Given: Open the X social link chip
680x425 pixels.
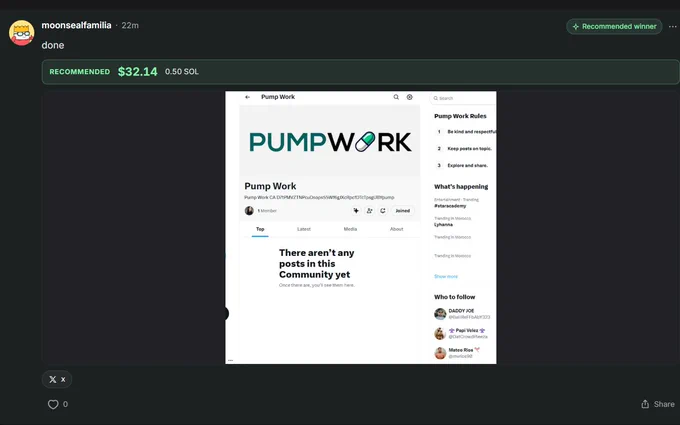Looking at the screenshot, I should click(57, 379).
